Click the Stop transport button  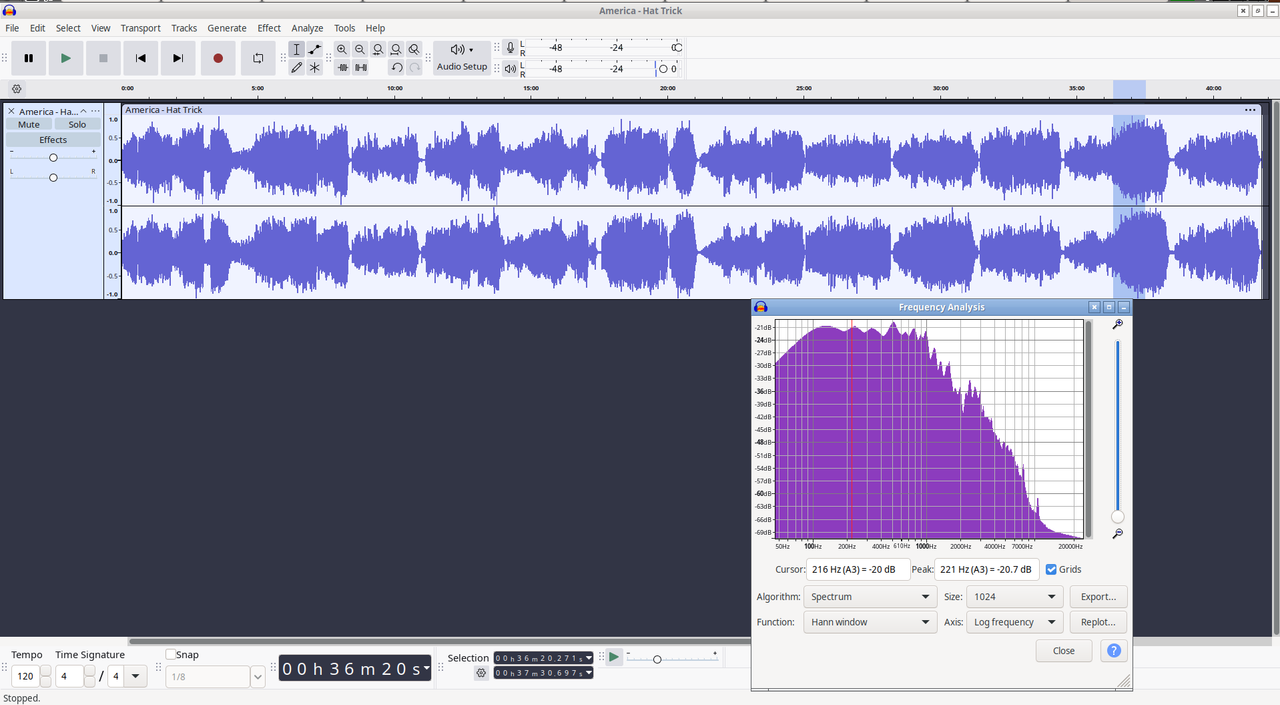[103, 58]
